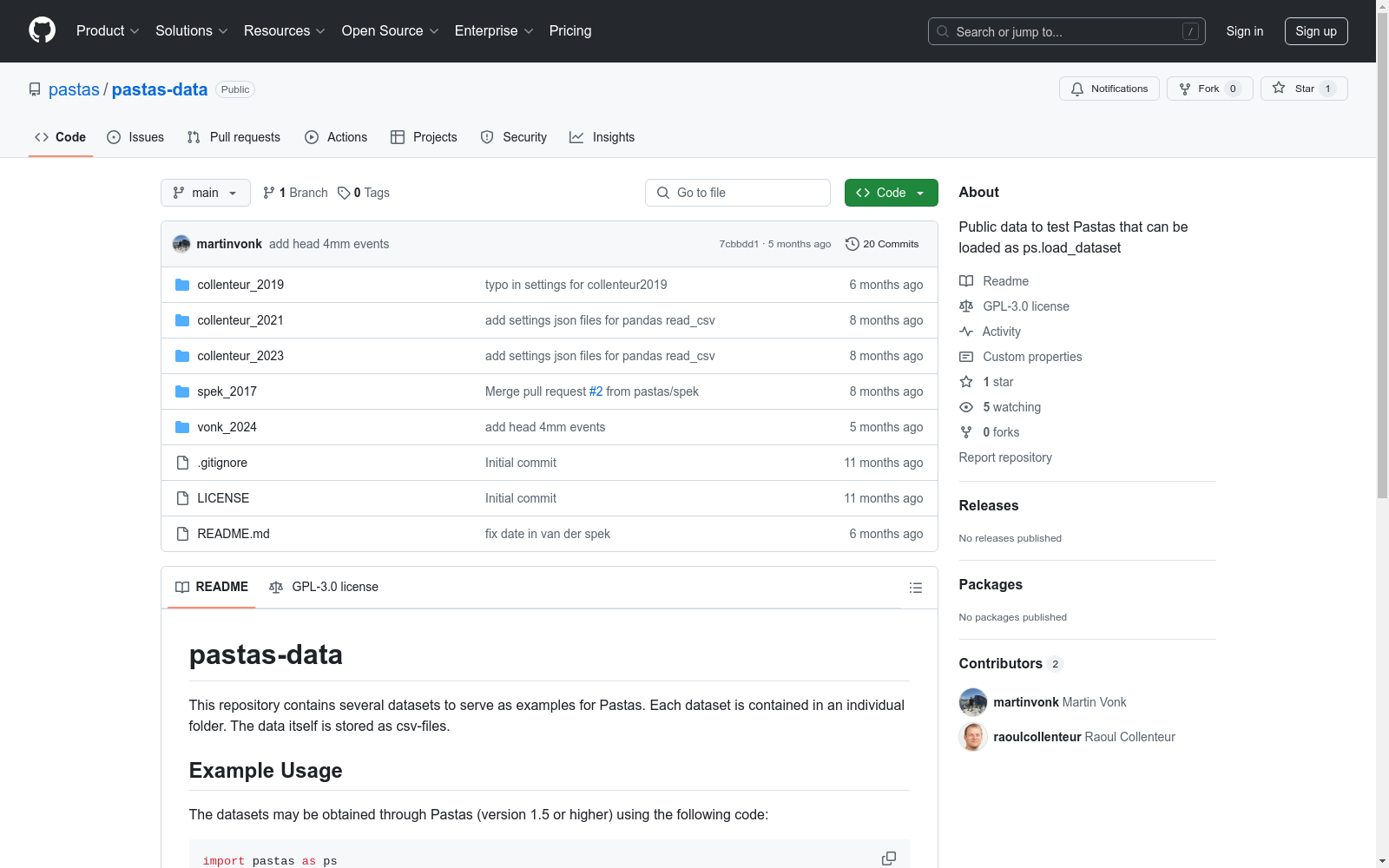The width and height of the screenshot is (1389, 868).
Task: Star the repository with the star icon
Action: pos(1279,88)
